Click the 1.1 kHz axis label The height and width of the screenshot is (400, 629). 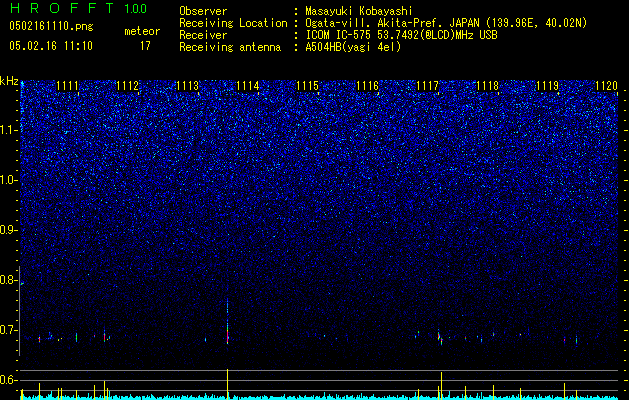coord(8,130)
